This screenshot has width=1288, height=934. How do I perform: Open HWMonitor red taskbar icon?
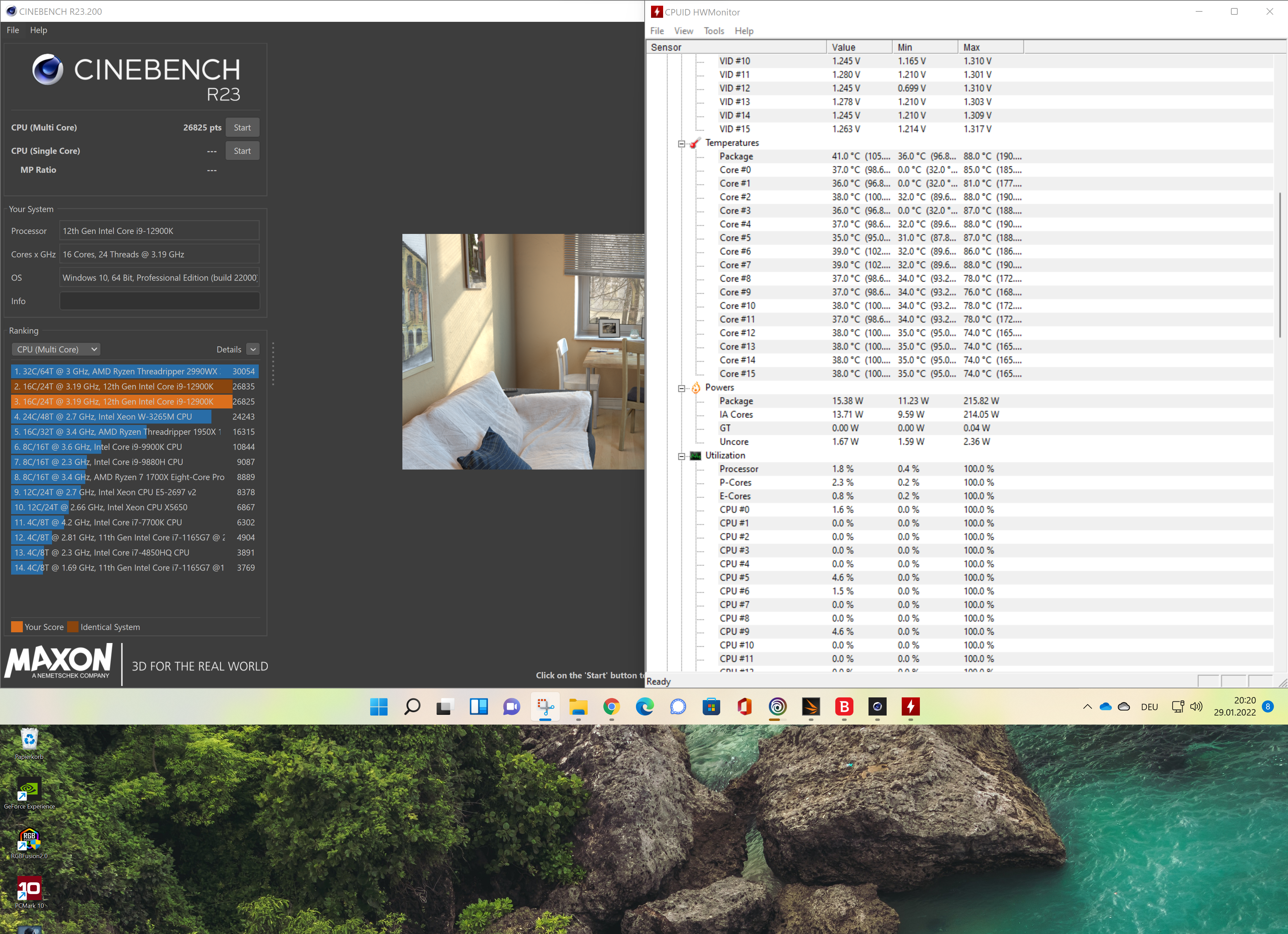[910, 707]
